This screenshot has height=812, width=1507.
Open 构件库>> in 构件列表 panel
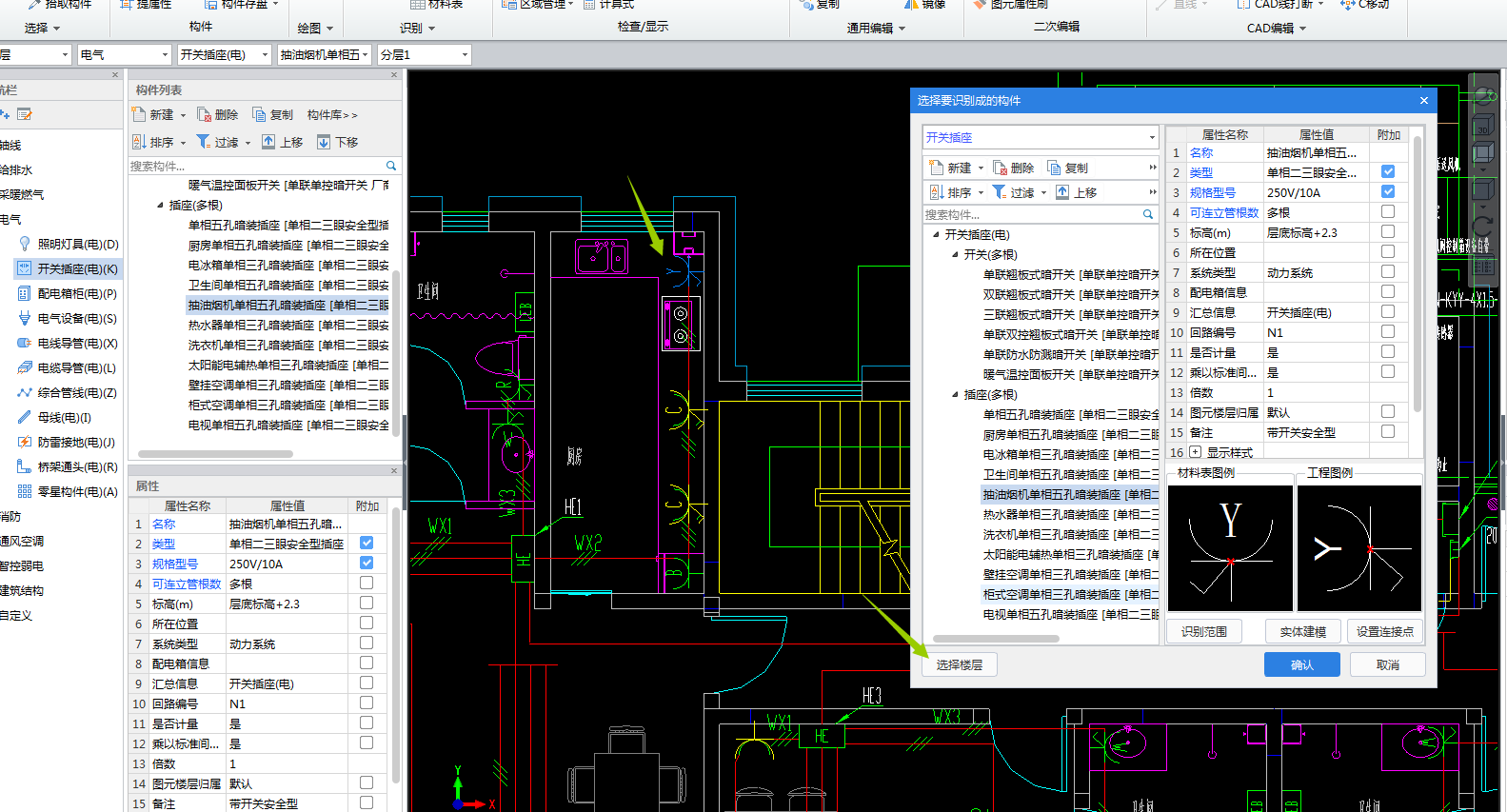(x=332, y=114)
